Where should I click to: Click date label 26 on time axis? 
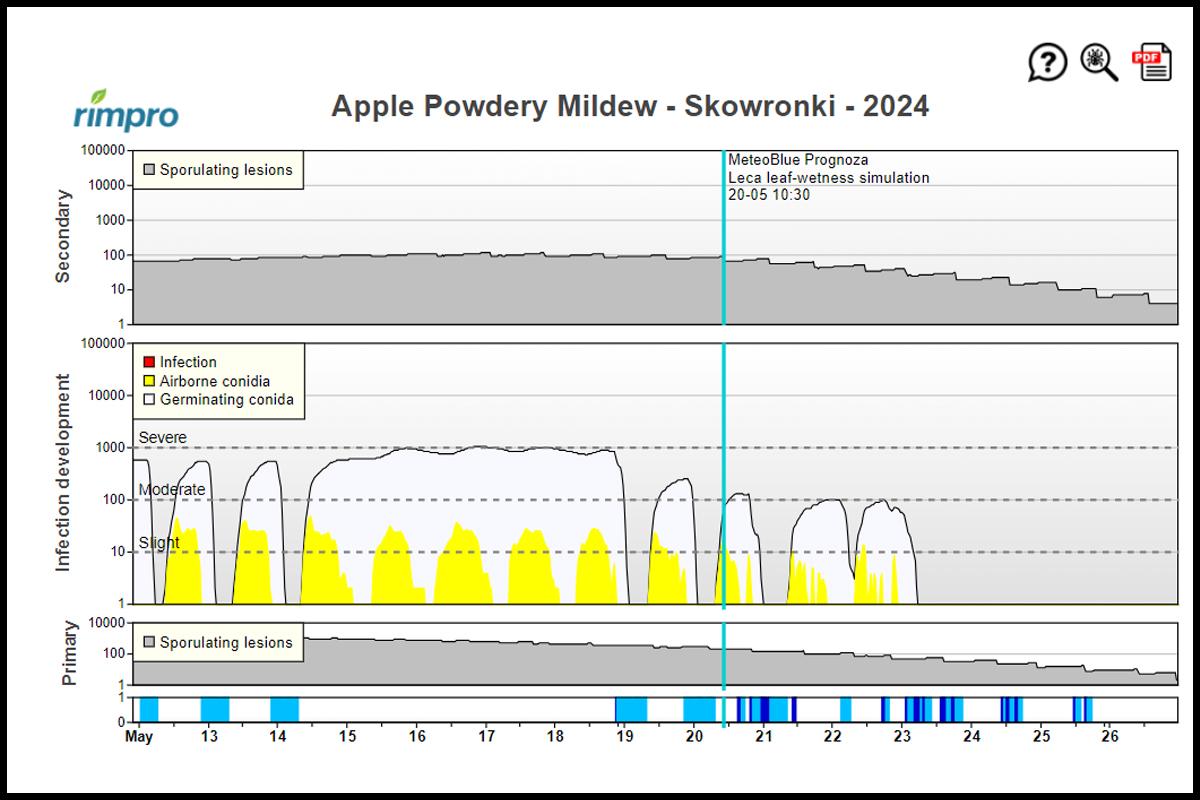tap(1109, 737)
